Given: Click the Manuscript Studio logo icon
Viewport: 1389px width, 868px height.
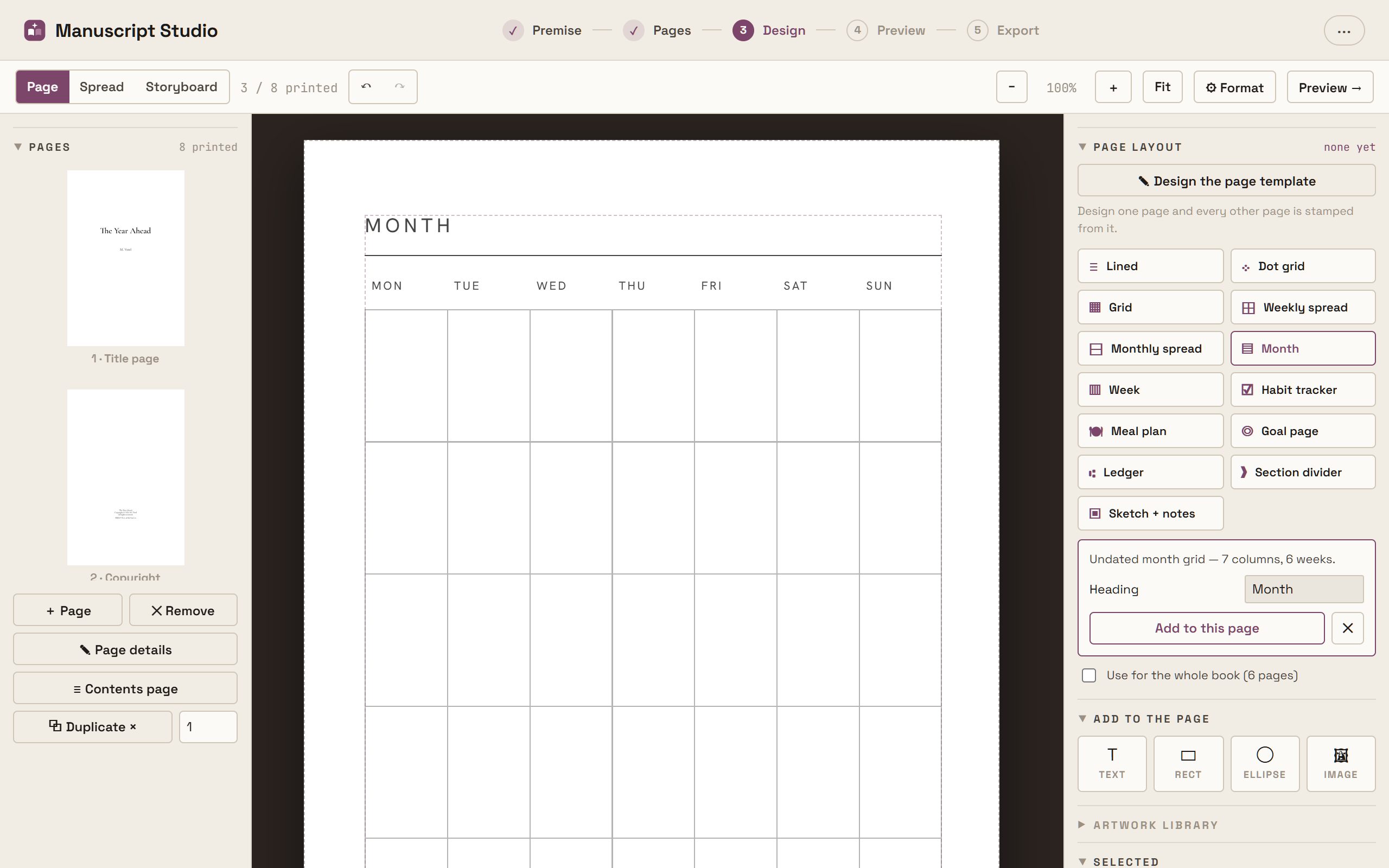Looking at the screenshot, I should click(x=34, y=30).
